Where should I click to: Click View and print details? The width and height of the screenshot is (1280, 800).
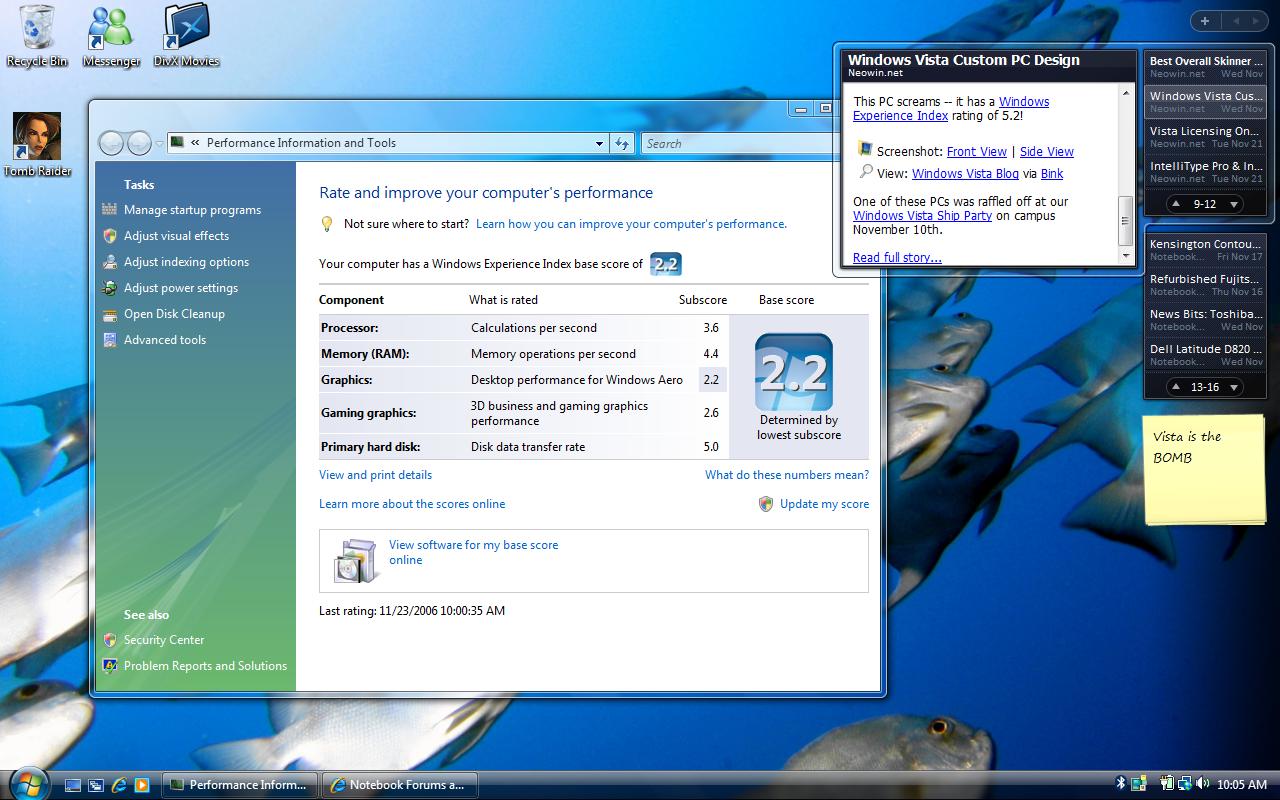375,475
